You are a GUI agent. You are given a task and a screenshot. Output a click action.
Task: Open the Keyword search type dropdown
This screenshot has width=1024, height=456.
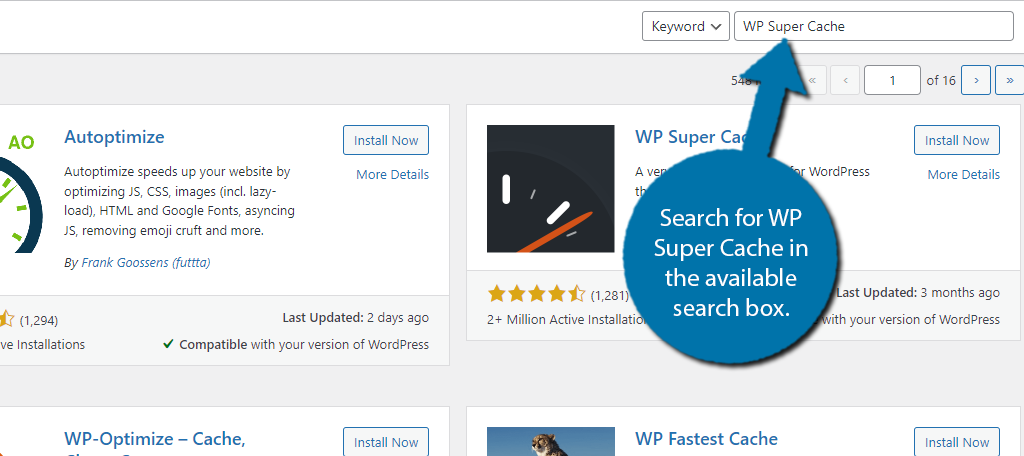(686, 26)
